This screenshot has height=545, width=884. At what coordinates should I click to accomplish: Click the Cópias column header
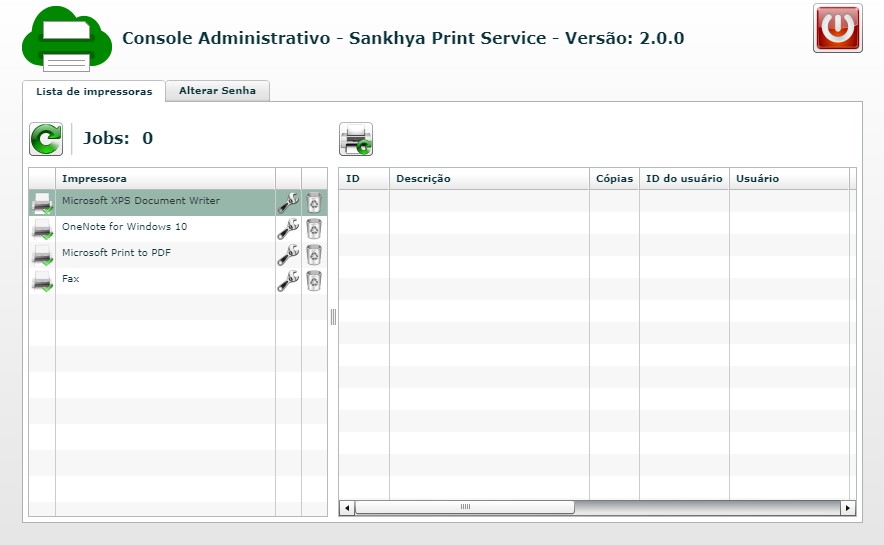click(614, 178)
